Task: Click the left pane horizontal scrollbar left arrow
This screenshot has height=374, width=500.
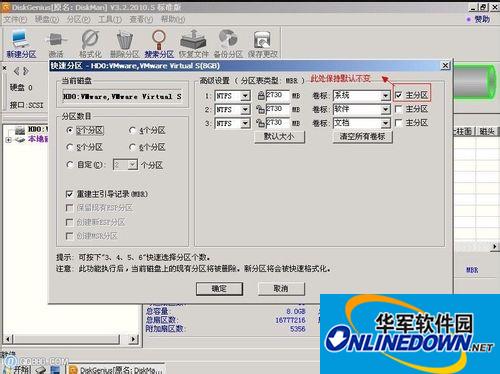Action: coord(8,339)
